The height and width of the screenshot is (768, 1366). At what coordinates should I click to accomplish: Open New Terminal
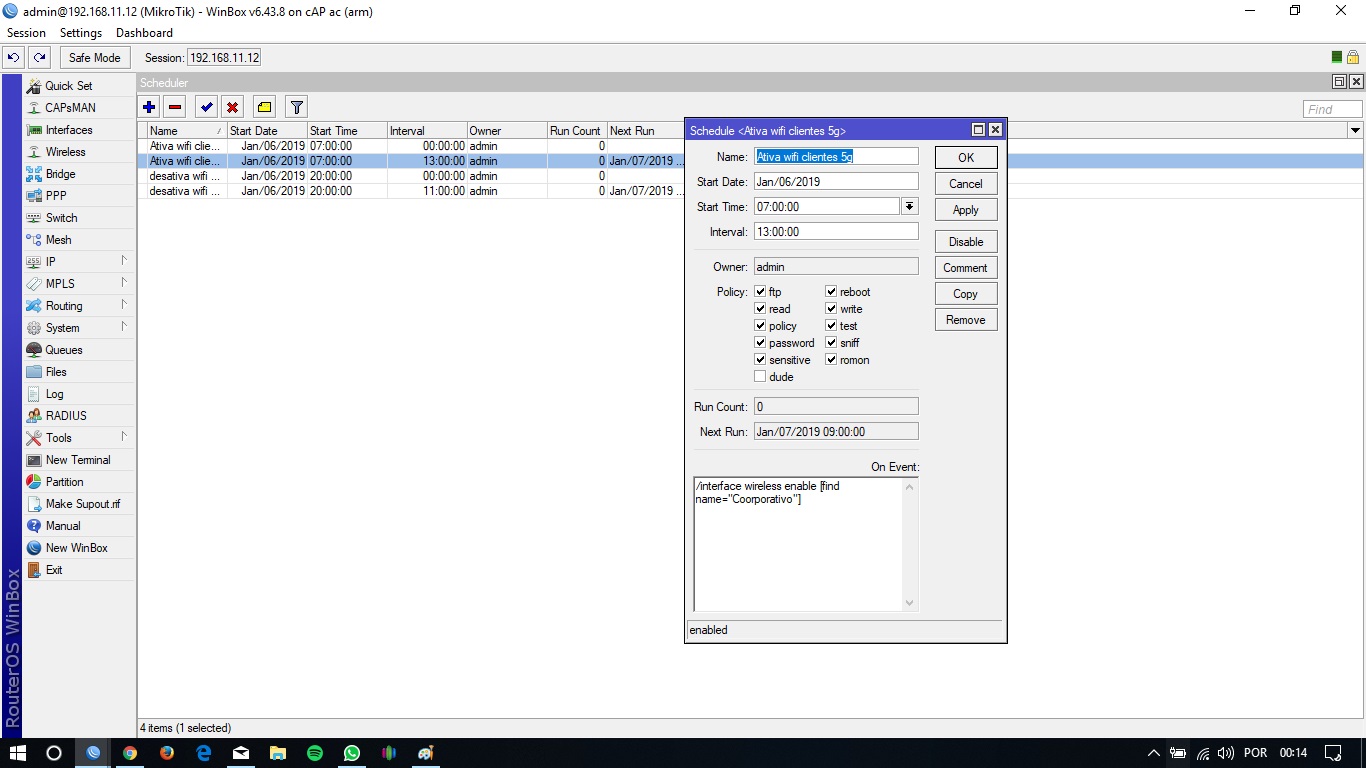coord(79,460)
